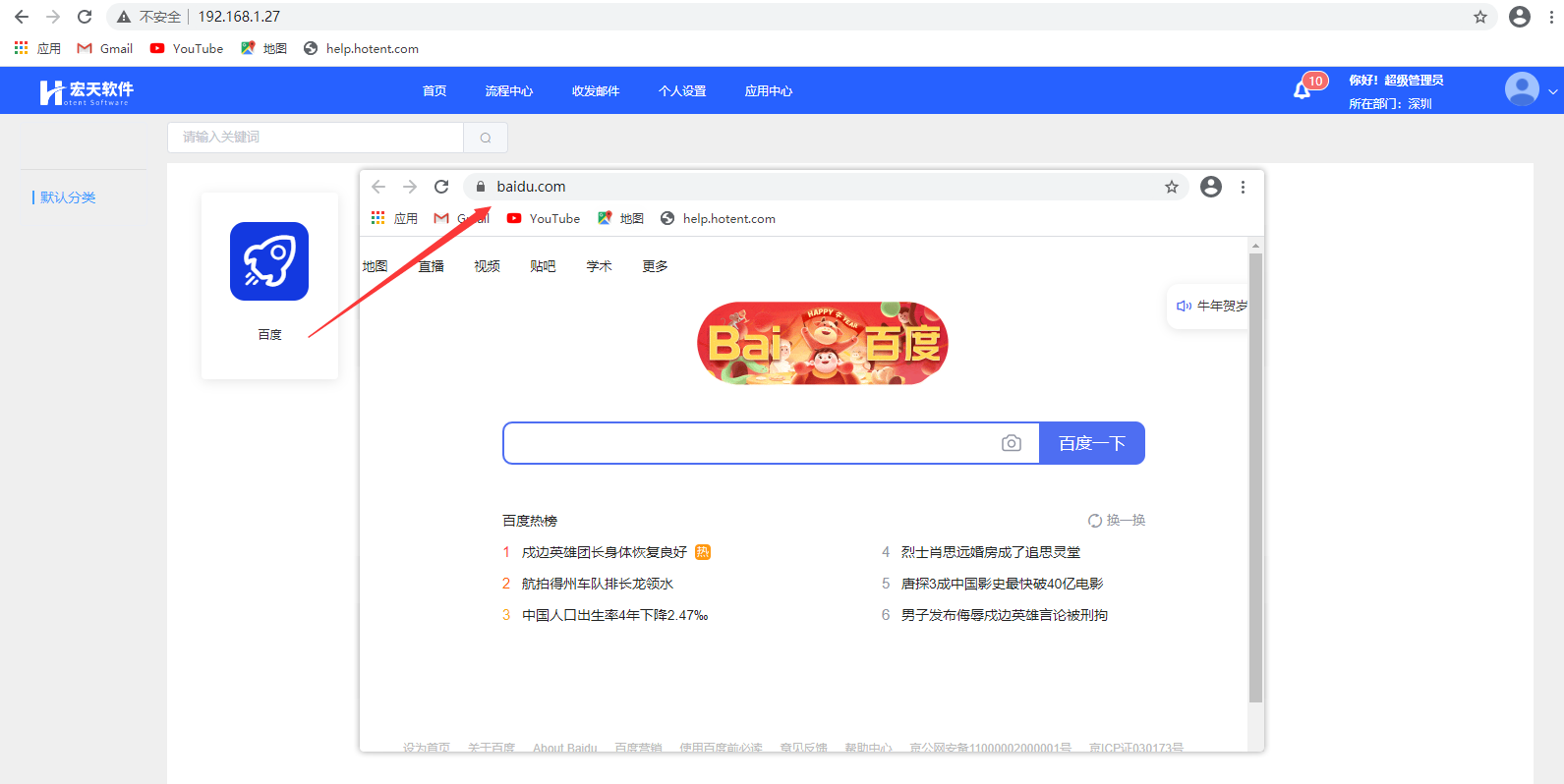Open the 个人设置 menu
The image size is (1564, 784).
(682, 91)
